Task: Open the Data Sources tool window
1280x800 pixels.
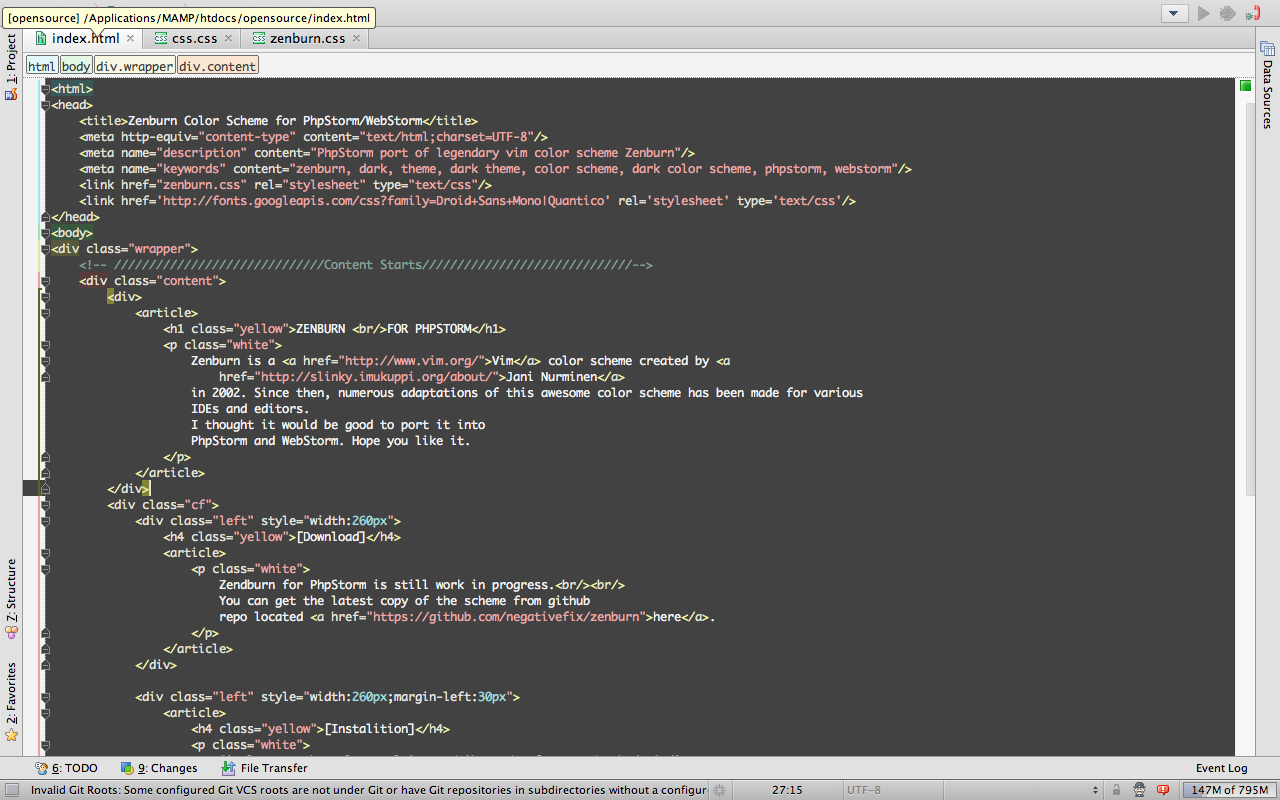Action: pyautogui.click(x=1268, y=84)
